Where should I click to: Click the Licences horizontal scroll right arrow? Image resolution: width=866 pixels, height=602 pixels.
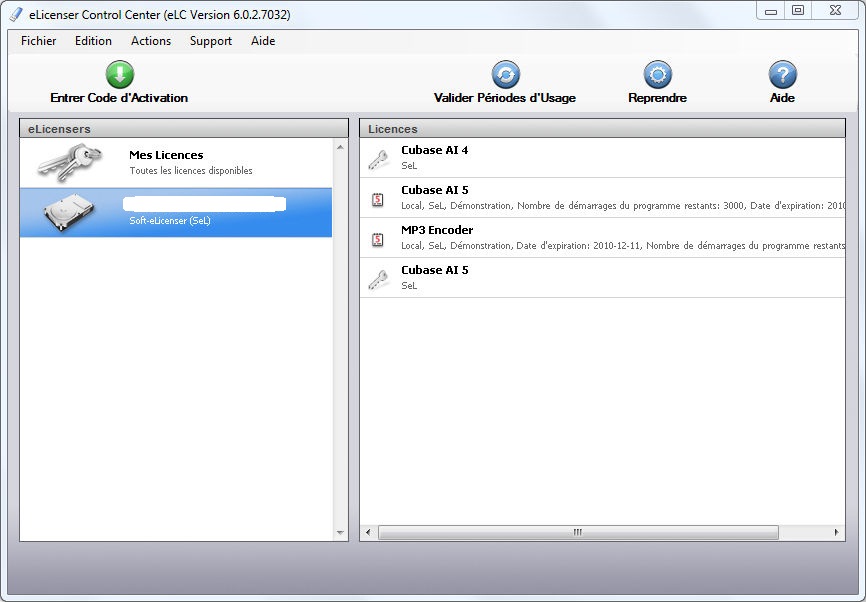[836, 532]
